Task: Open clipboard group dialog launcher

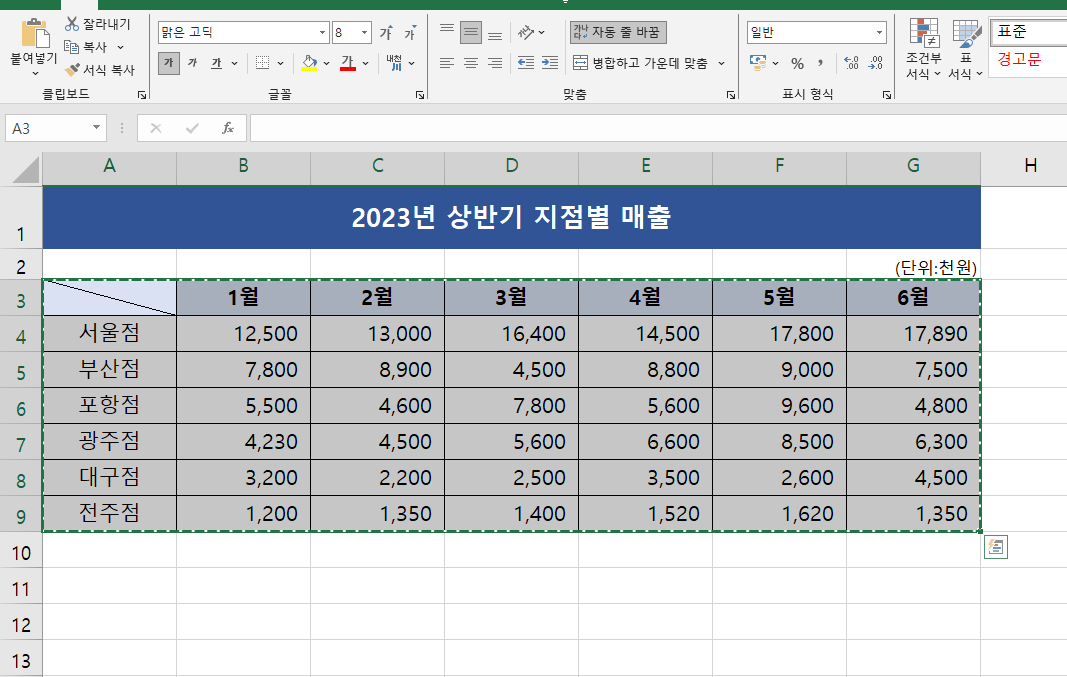Action: point(142,95)
